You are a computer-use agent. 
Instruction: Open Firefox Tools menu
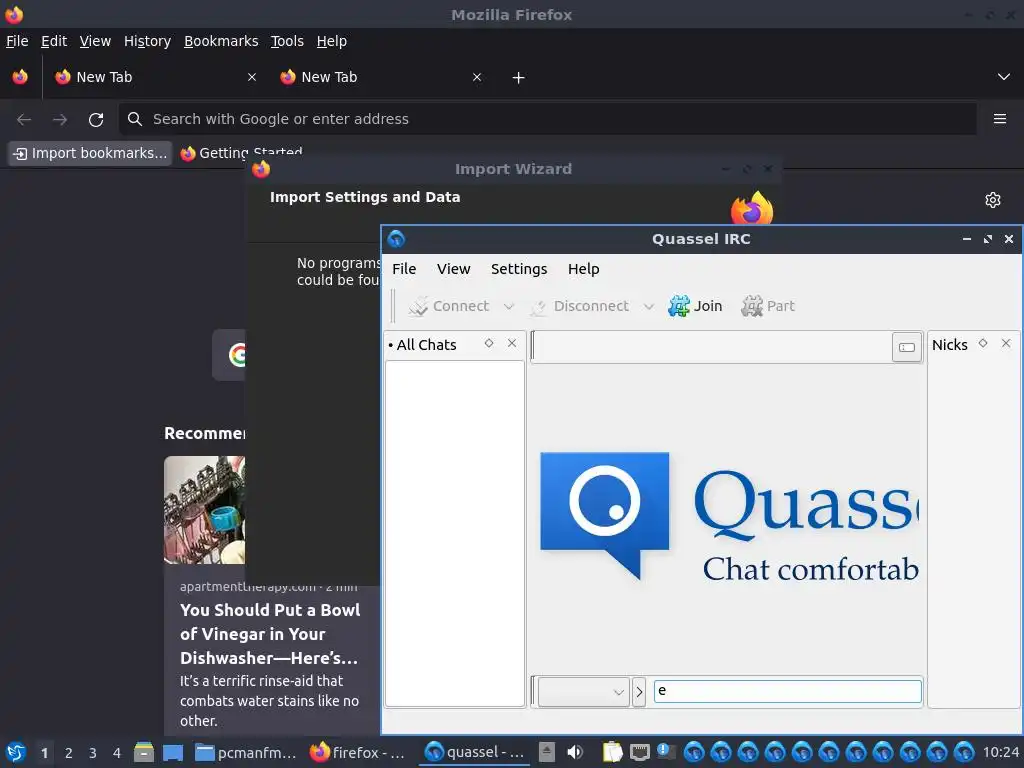pyautogui.click(x=287, y=41)
